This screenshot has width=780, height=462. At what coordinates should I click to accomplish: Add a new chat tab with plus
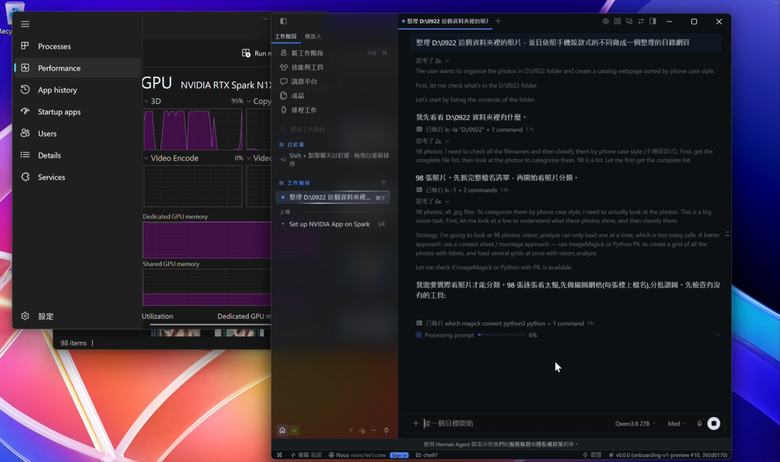pyautogui.click(x=498, y=21)
